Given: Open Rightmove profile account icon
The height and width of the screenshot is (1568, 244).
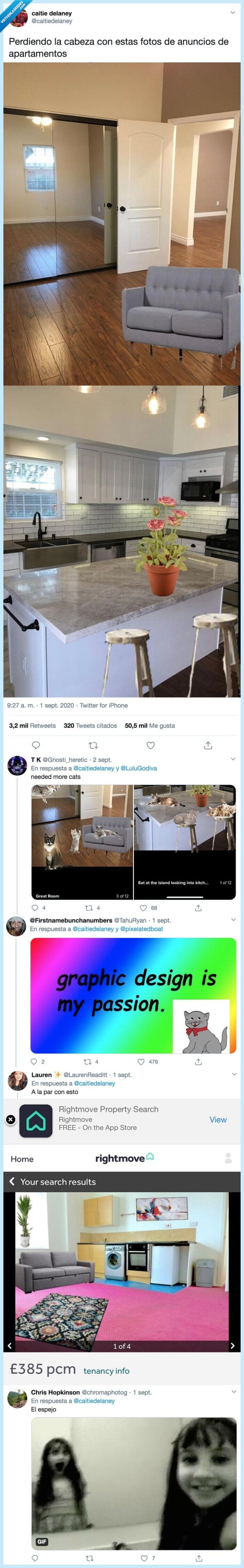Looking at the screenshot, I should [228, 1158].
